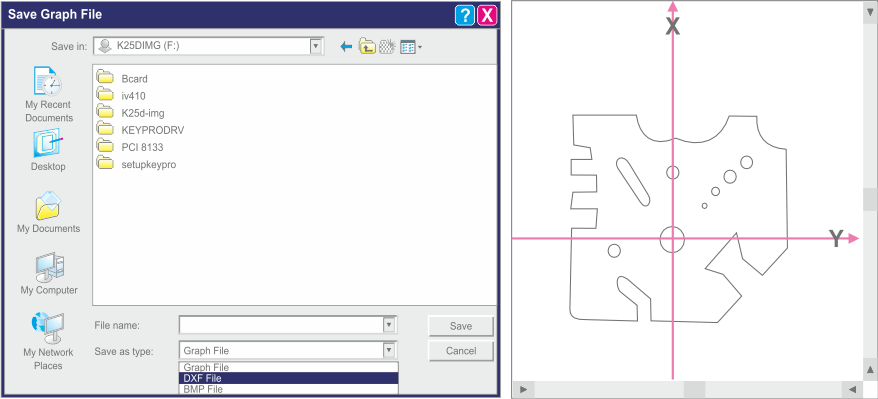Cancel the Save Graph File dialog
Image resolution: width=878 pixels, height=399 pixels.
[461, 351]
